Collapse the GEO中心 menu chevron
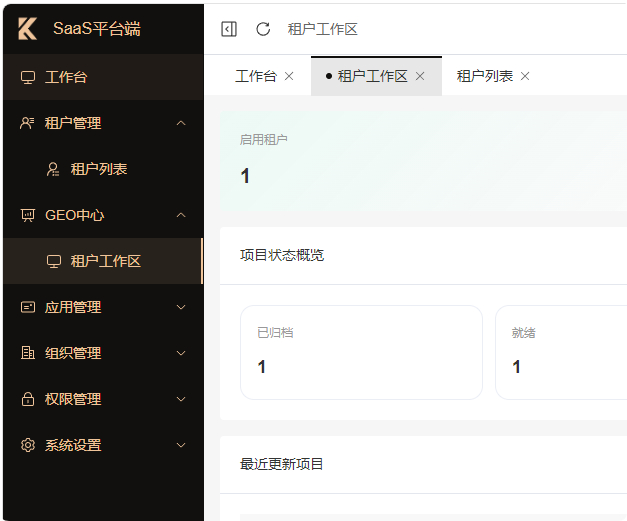Screen dimensions: 627x521 click(181, 215)
